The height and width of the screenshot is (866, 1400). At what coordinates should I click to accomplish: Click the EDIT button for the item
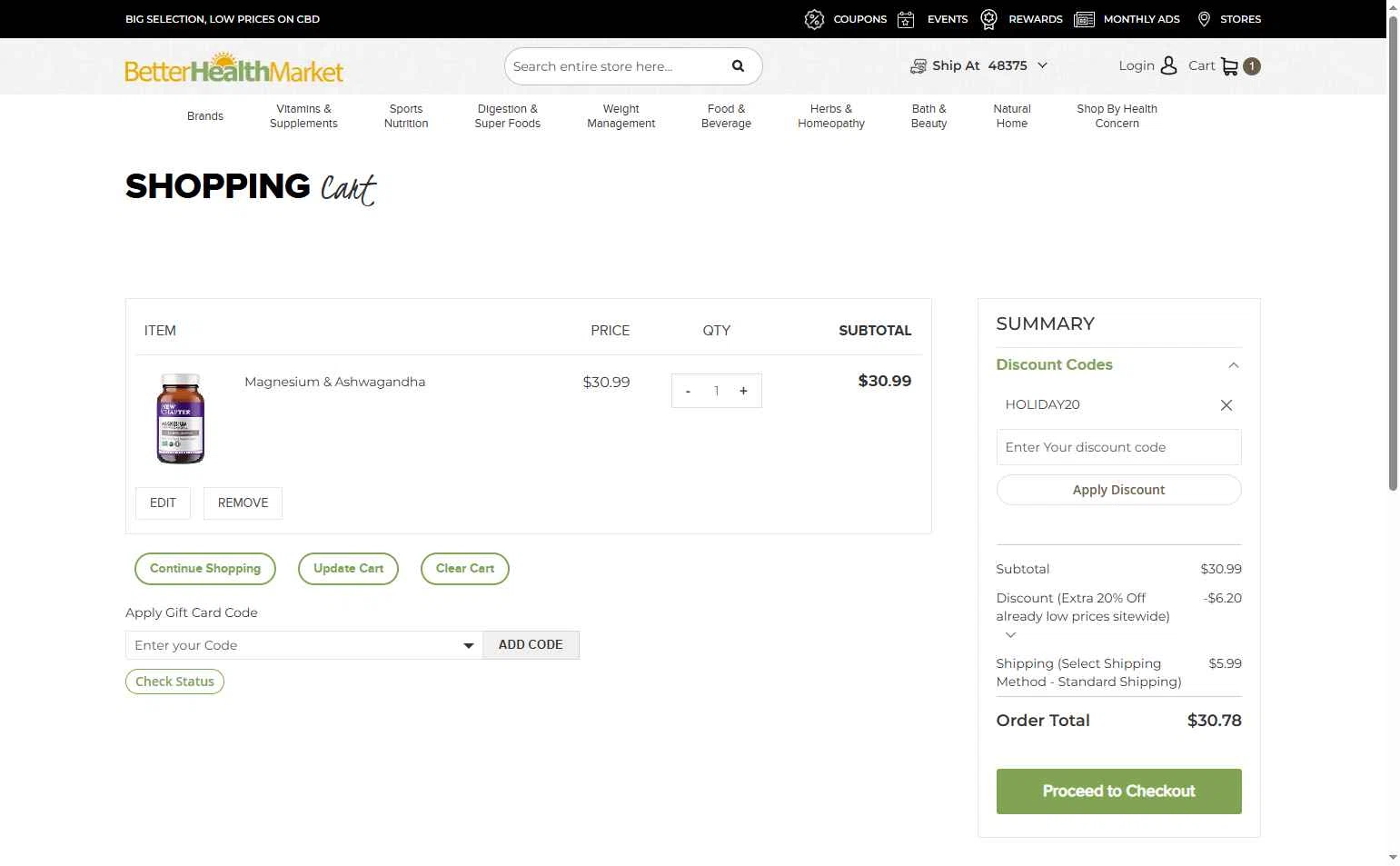click(163, 503)
